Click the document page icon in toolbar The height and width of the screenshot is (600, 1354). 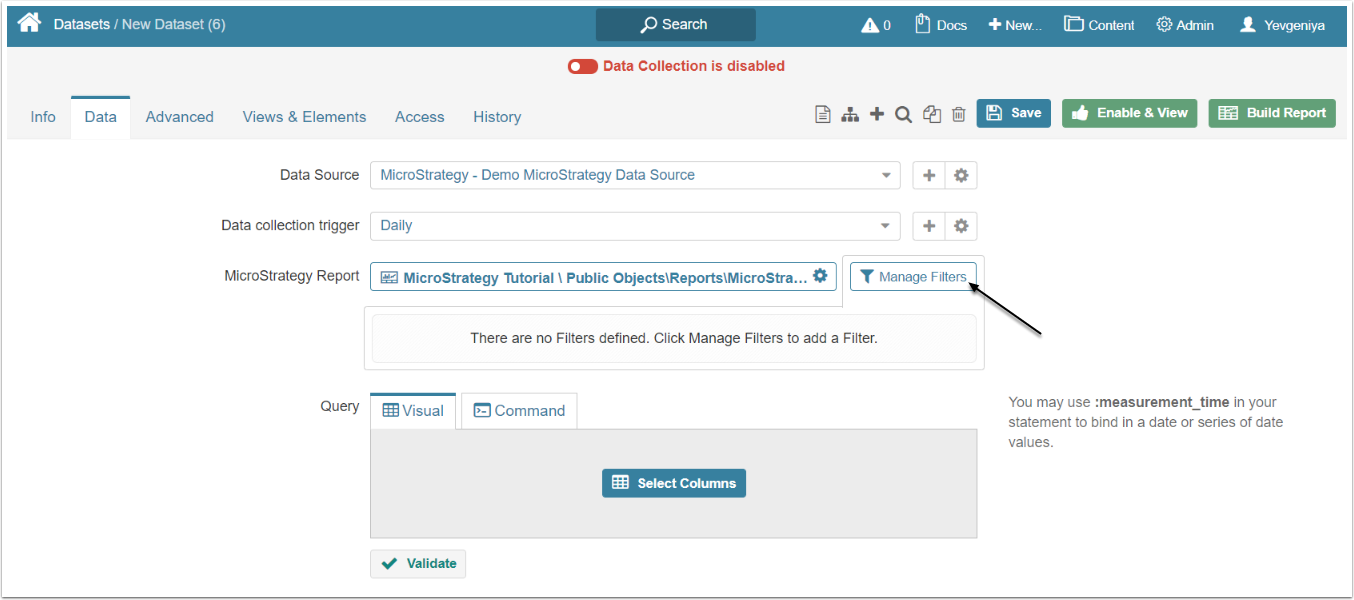coord(823,115)
